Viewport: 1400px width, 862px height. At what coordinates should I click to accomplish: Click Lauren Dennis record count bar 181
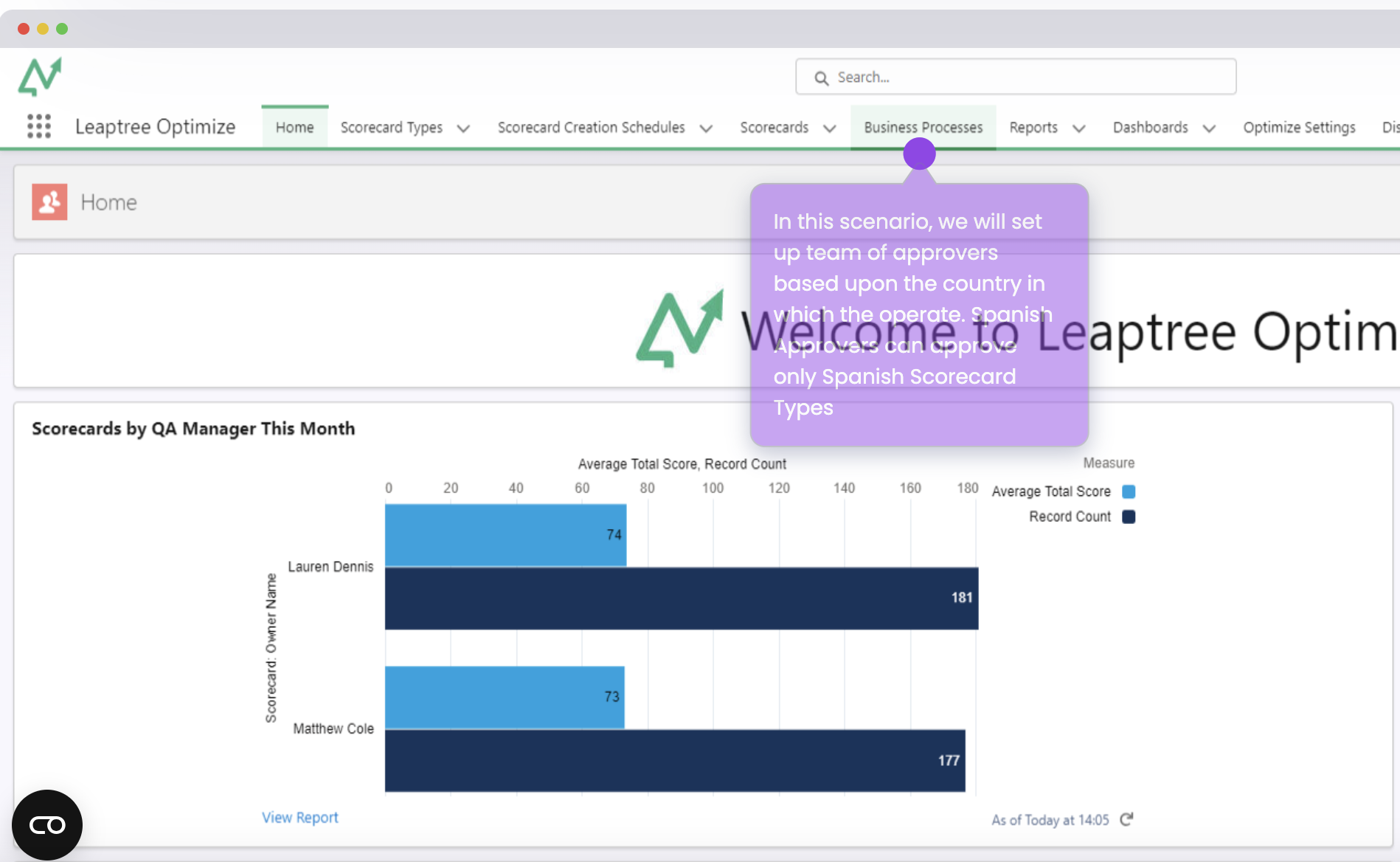[x=682, y=598]
